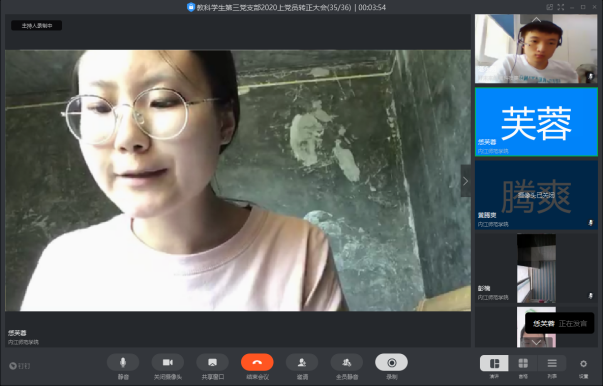Viewport: 603px width, 387px height.
Task: Open the 共享窗口 share window icon
Action: coord(212,362)
